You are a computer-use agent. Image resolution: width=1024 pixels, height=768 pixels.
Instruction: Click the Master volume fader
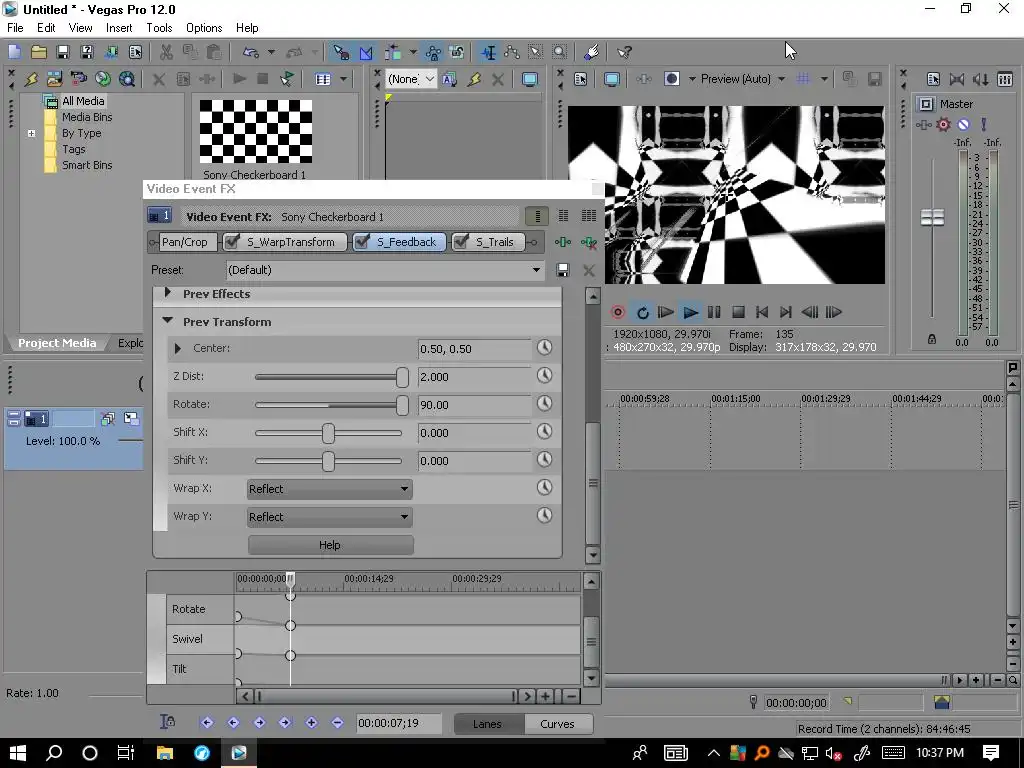coord(932,217)
